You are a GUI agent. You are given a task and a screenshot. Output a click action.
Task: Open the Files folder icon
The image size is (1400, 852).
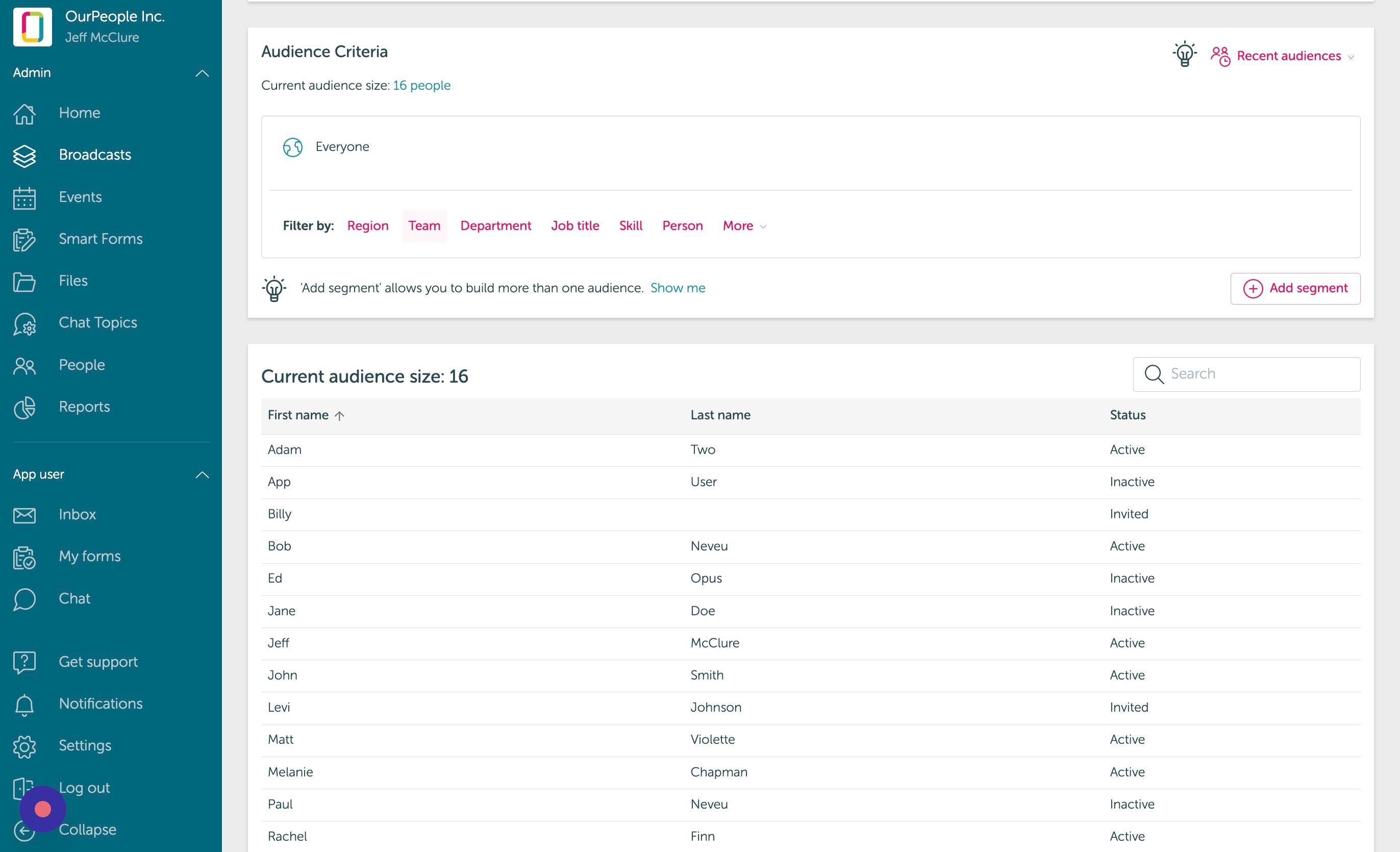(x=24, y=281)
